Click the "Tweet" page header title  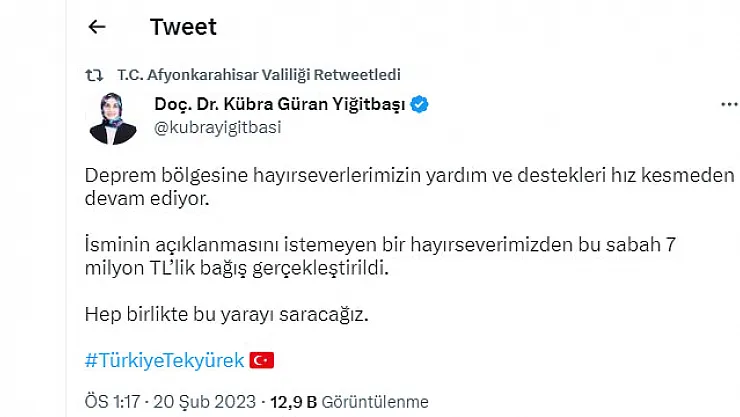pyautogui.click(x=183, y=27)
